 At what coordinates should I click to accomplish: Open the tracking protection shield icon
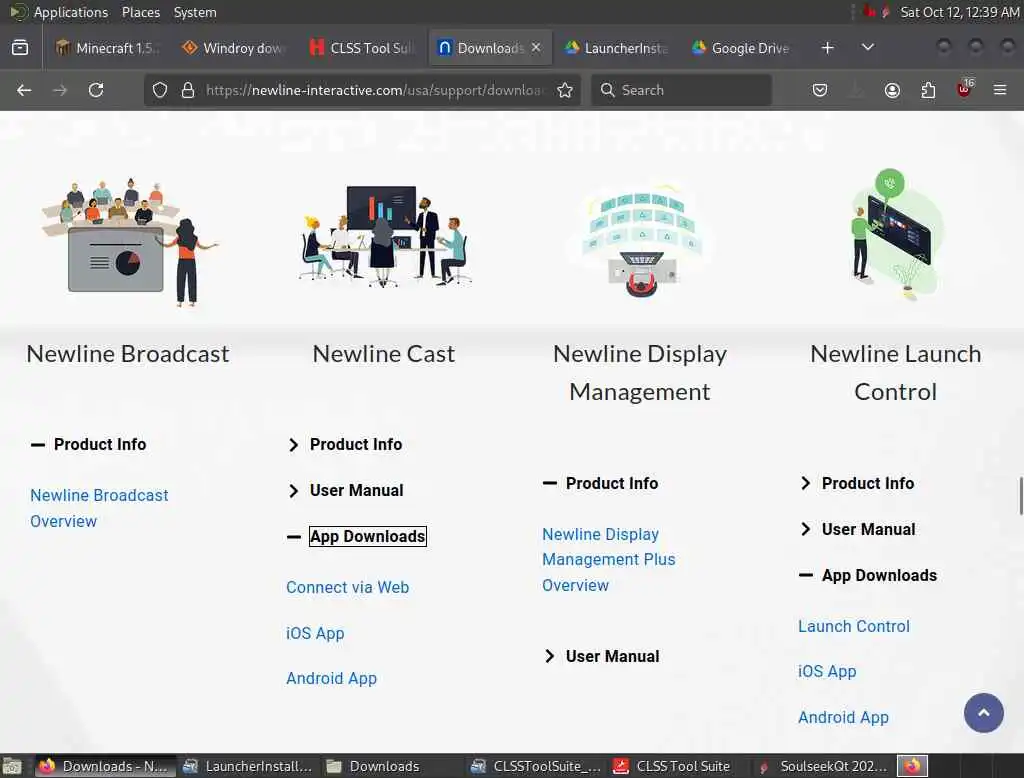pos(160,90)
